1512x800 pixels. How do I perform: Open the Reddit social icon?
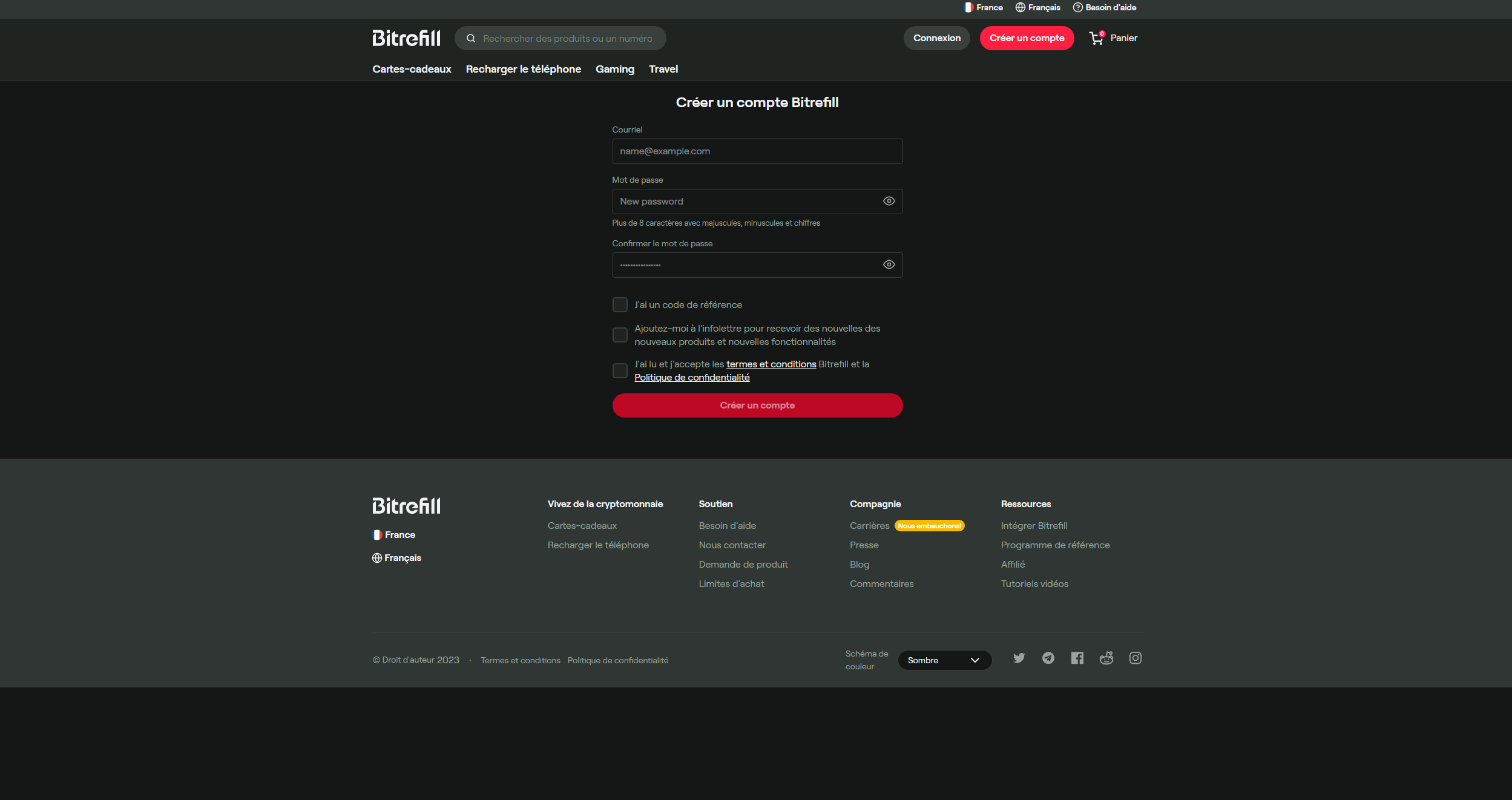[x=1106, y=658]
